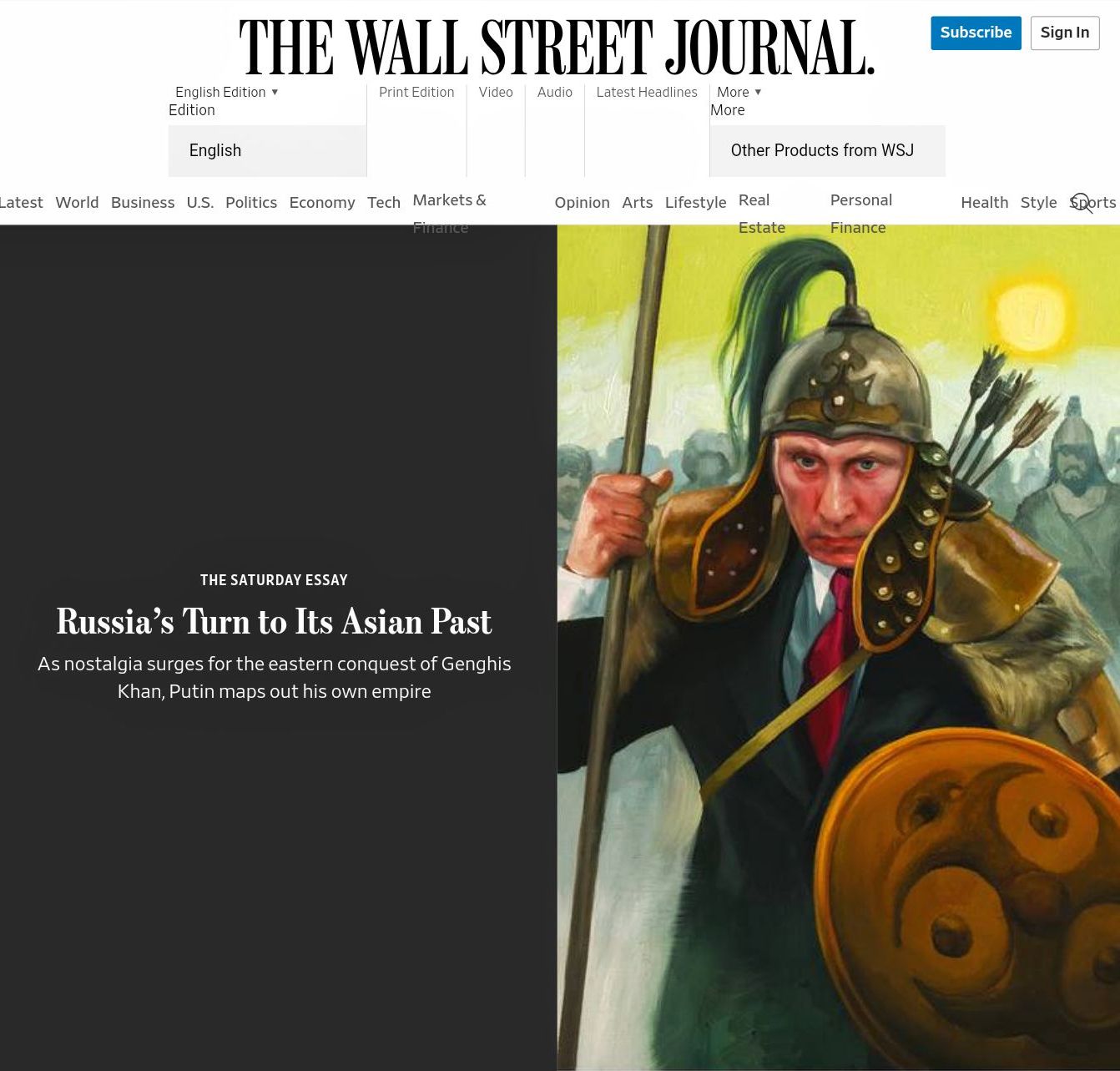Go to Personal Finance section

point(861,214)
